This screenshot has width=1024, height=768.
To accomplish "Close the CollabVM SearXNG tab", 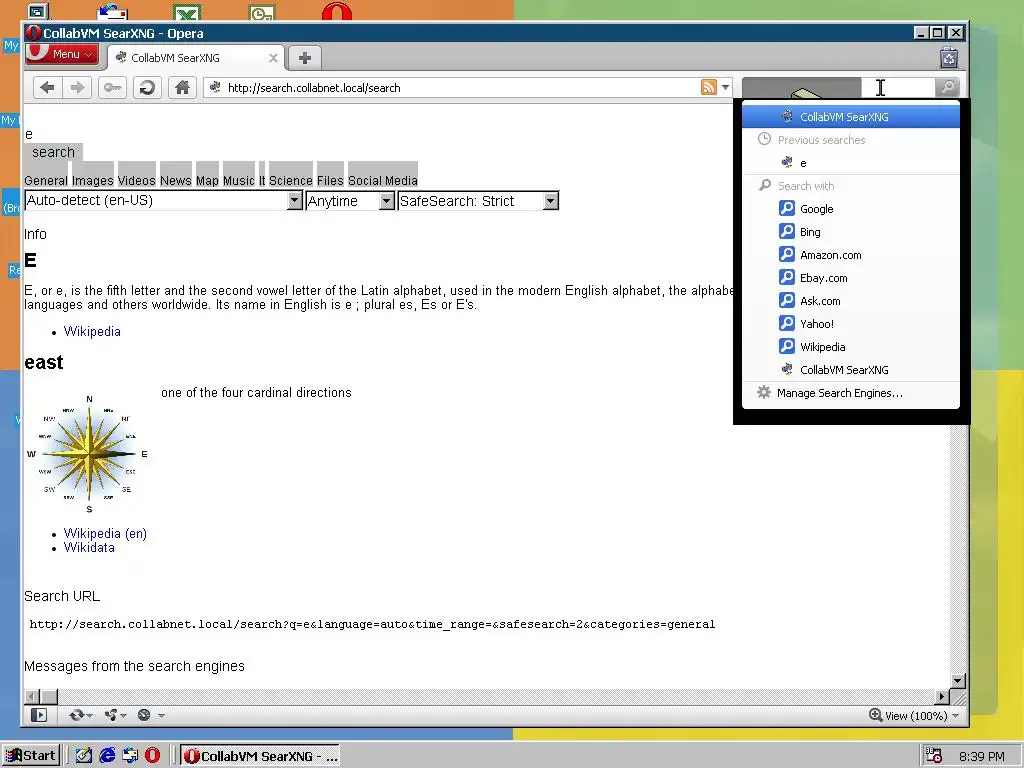I will pos(273,58).
